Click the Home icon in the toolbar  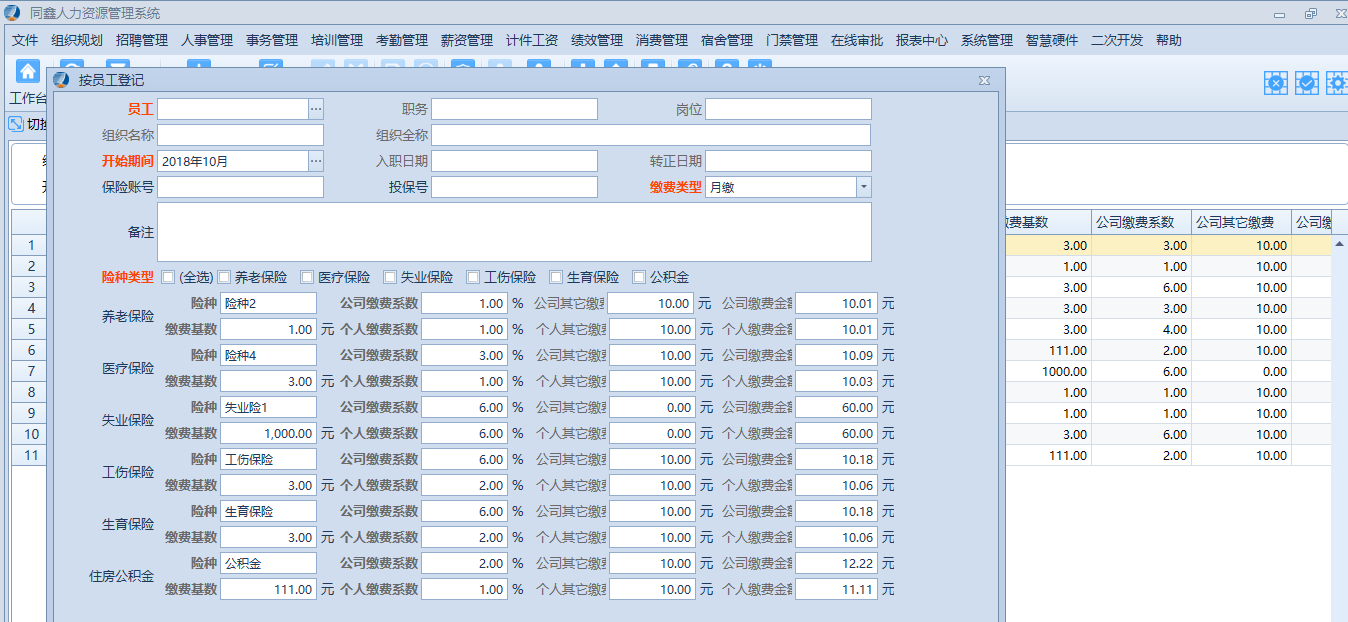[28, 72]
